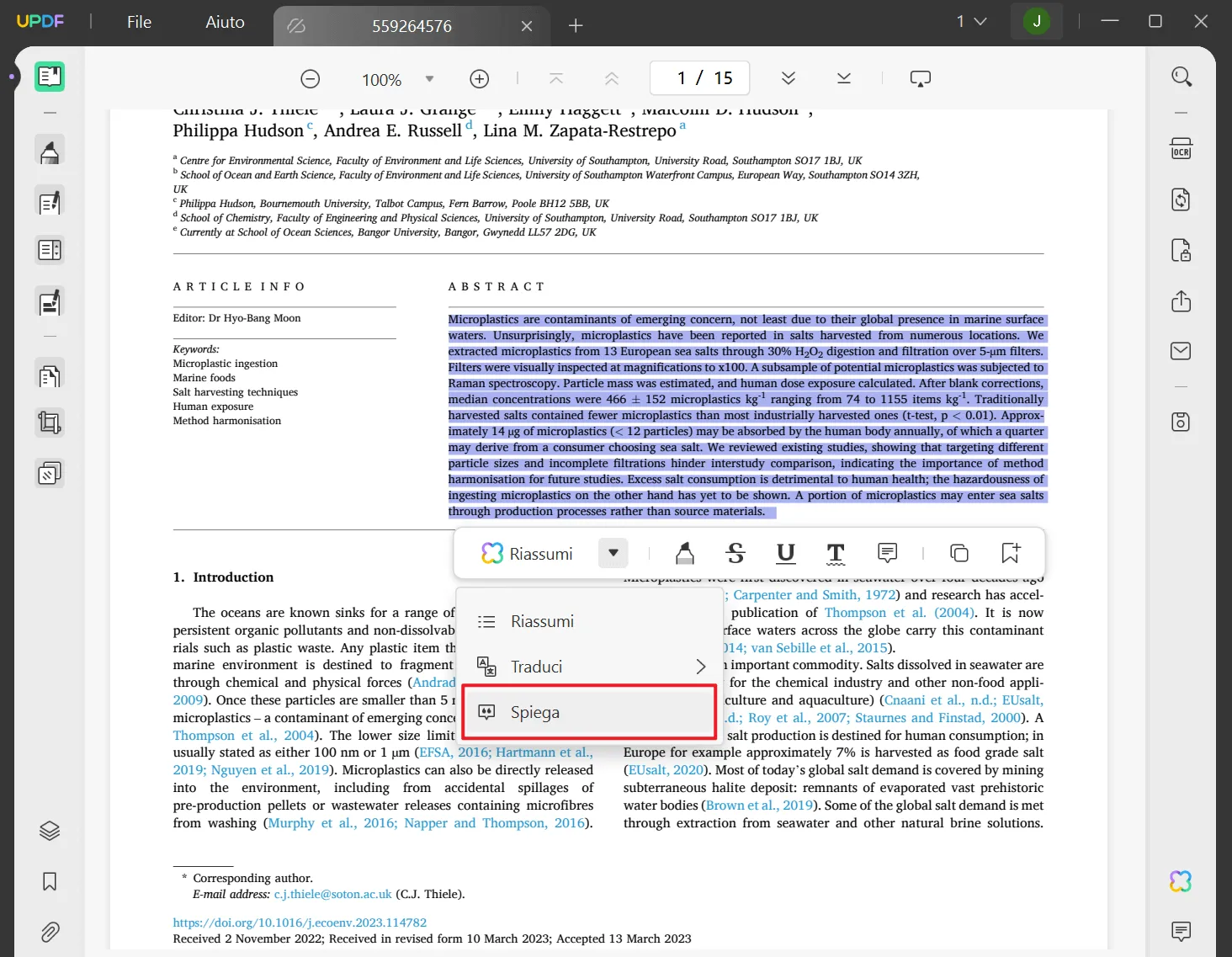
Task: Open the Aiuto menu
Action: pyautogui.click(x=225, y=22)
